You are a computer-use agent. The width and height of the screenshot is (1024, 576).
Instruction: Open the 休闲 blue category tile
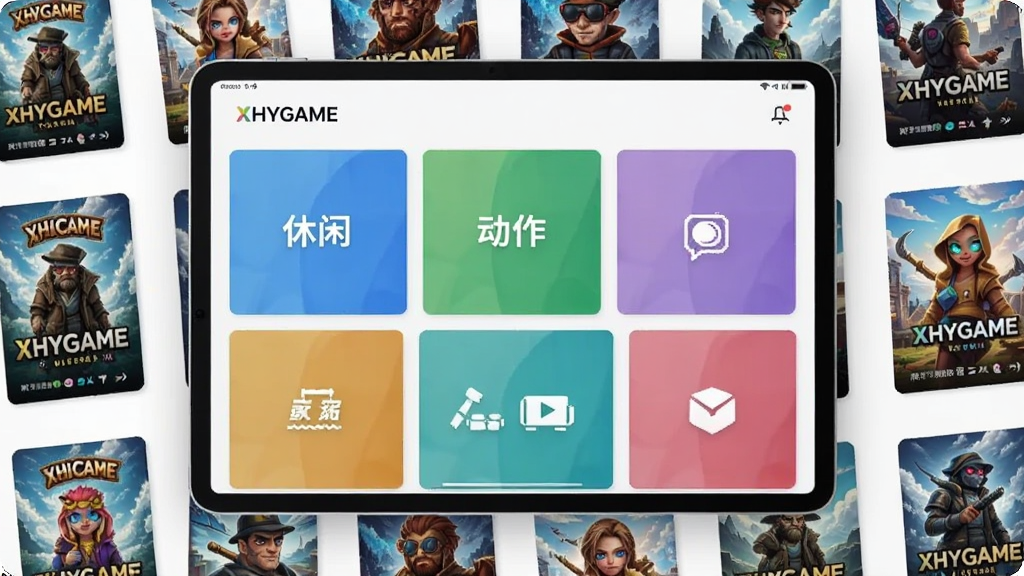coord(318,232)
